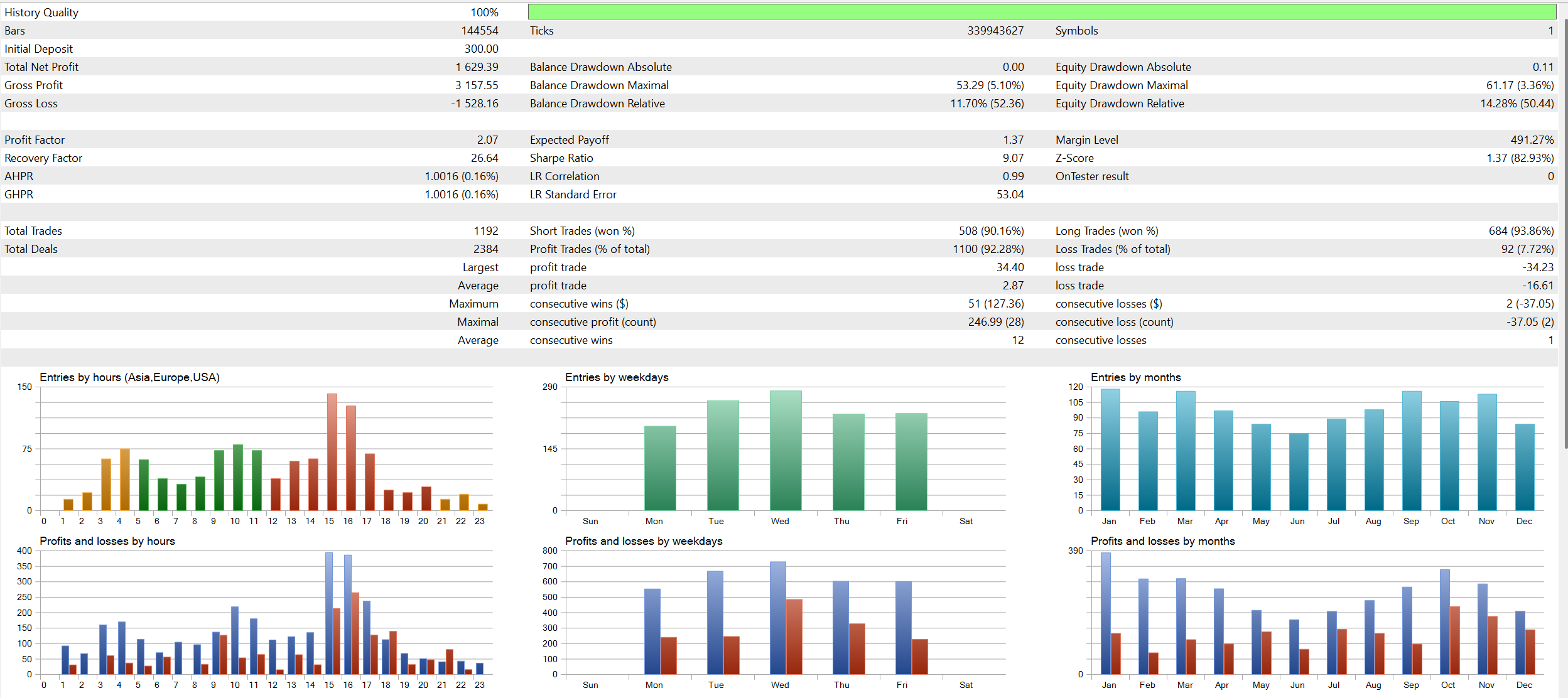Select the Total Net Profit value 1 629.39

point(477,67)
